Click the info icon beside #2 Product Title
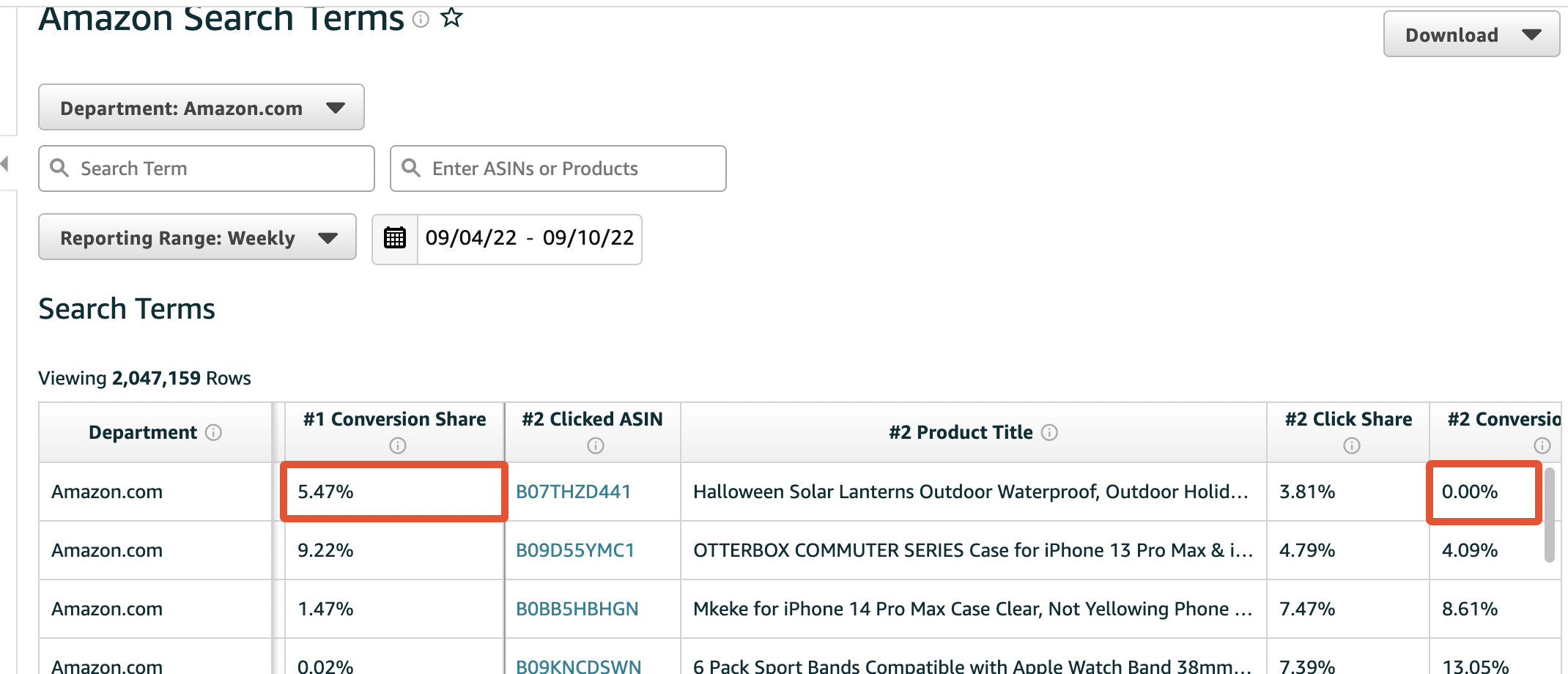This screenshot has width=1568, height=674. pyautogui.click(x=1051, y=432)
